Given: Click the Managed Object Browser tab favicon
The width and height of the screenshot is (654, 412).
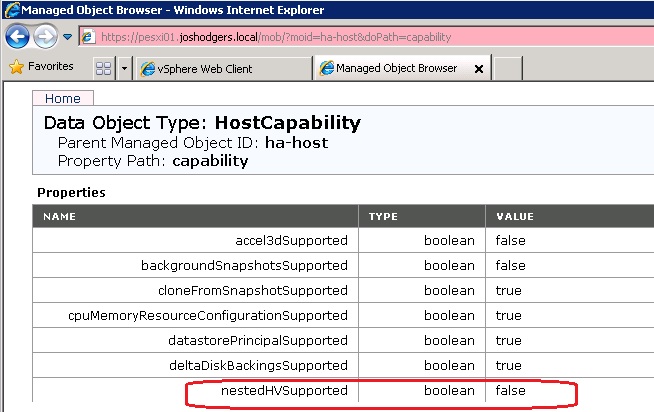Looking at the screenshot, I should 325,69.
